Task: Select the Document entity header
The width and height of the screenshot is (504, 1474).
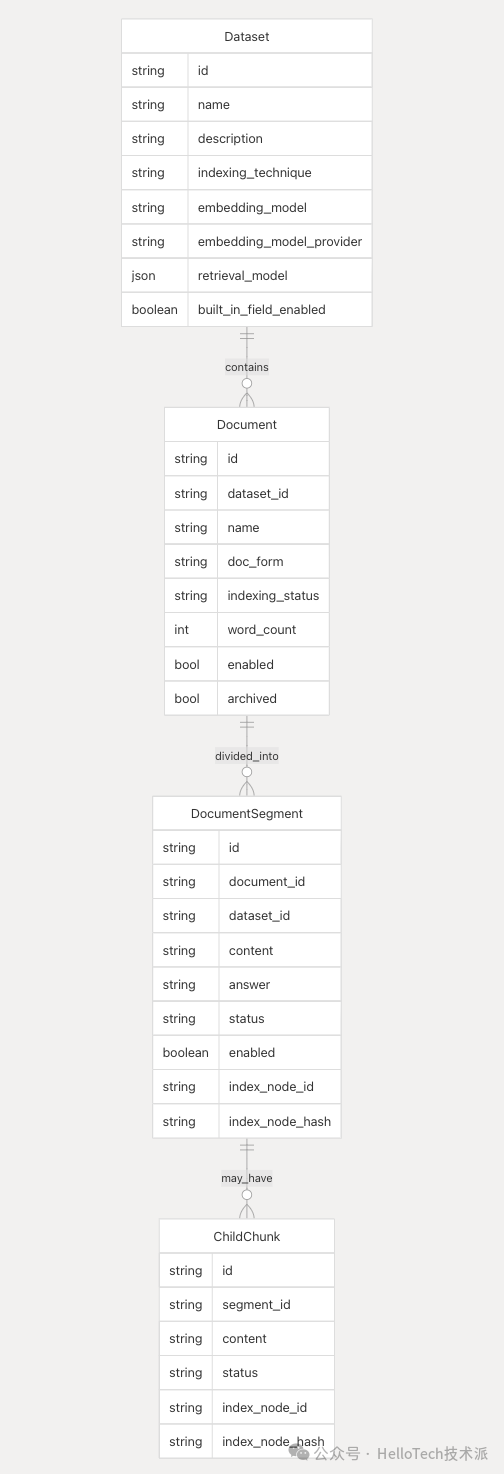Action: tap(247, 425)
